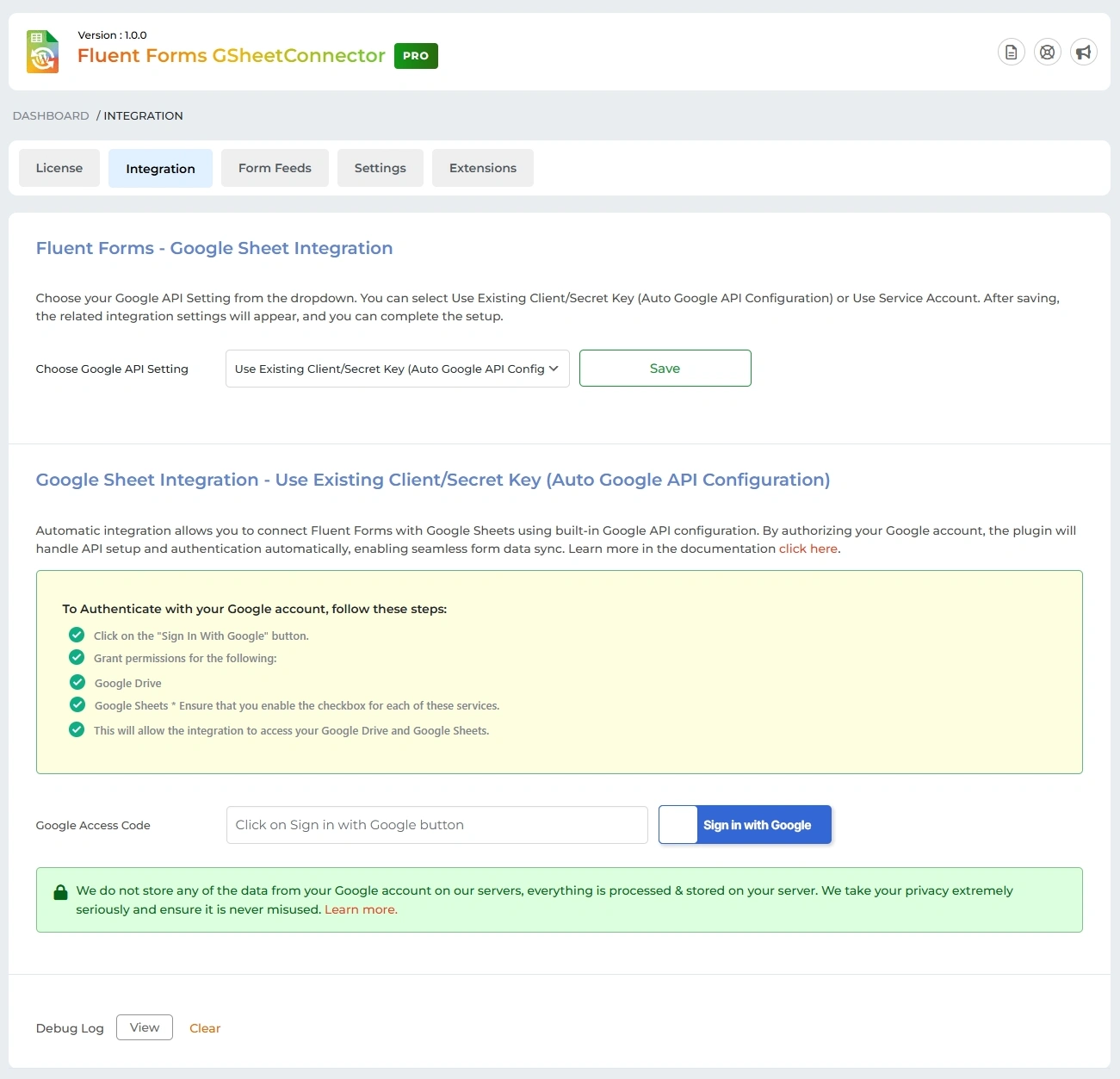Screen dimensions: 1120x1079
Task: View the debug log
Action: (x=145, y=1027)
